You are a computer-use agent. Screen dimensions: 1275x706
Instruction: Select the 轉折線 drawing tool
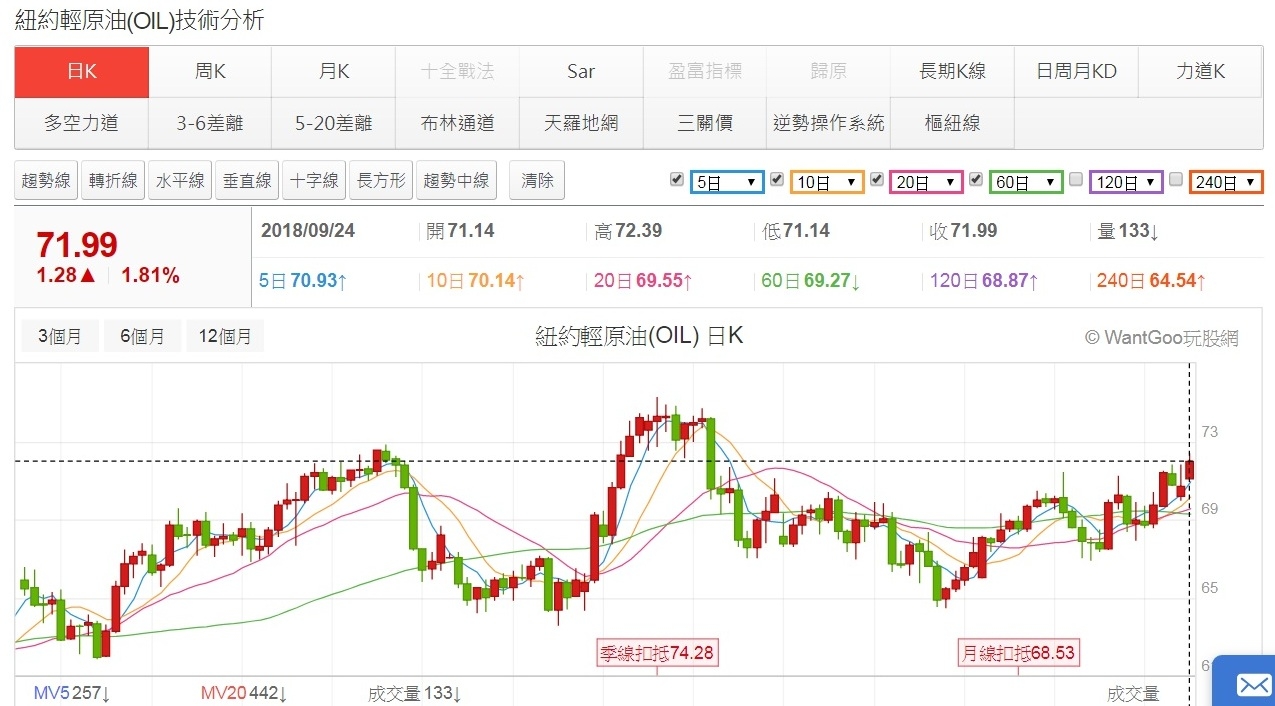(113, 181)
